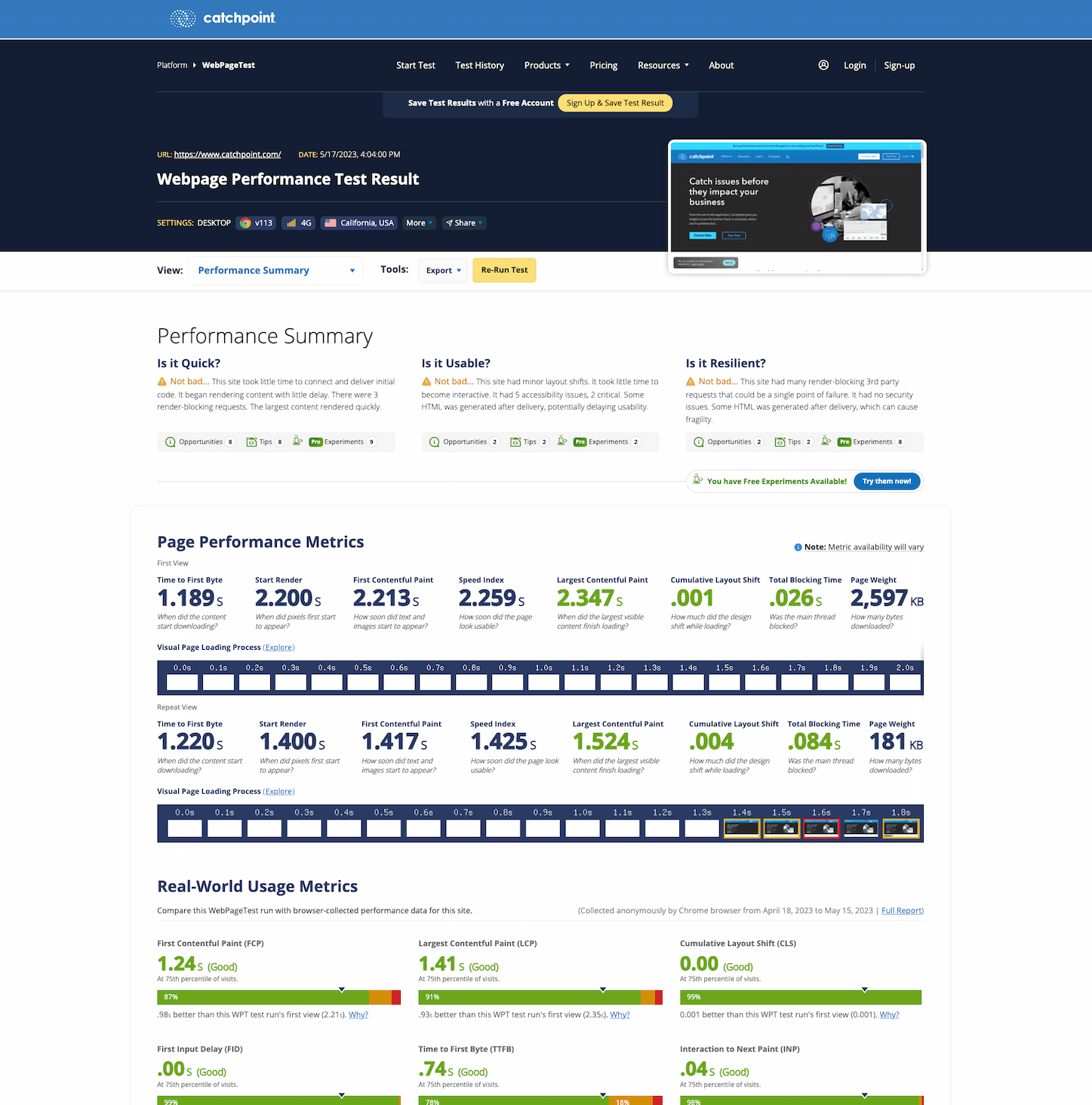Screen dimensions: 1092x1105
Task: Click Repeat View filmstrip frame at 1.4s
Action: point(742,828)
